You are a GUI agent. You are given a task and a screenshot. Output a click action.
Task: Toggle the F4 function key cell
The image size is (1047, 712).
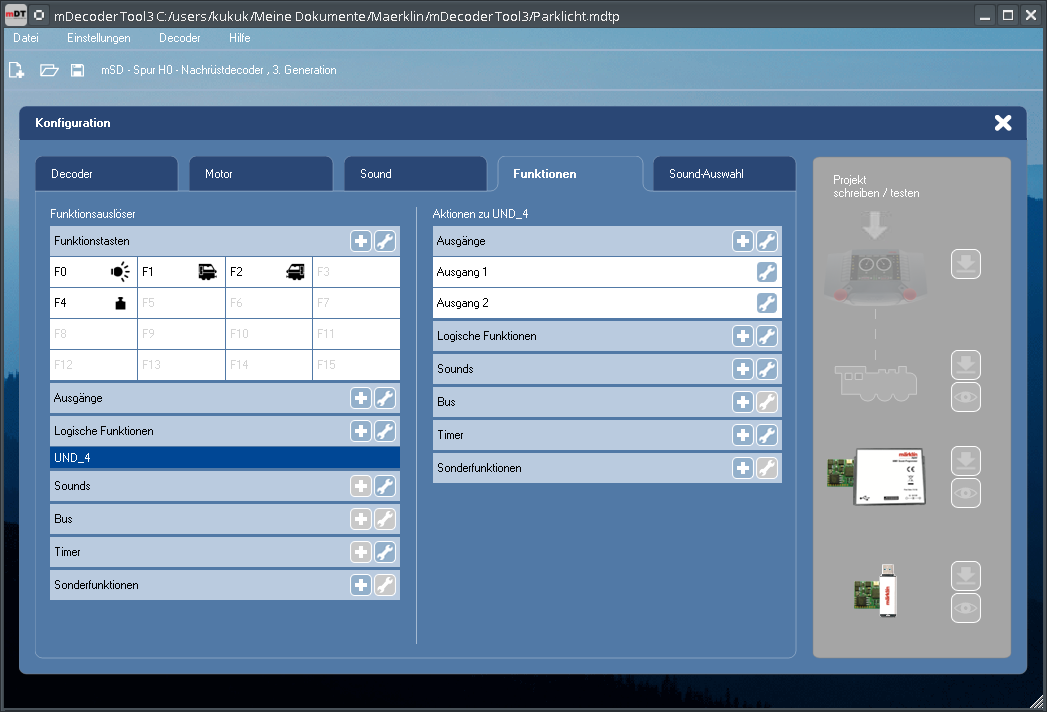pos(93,302)
